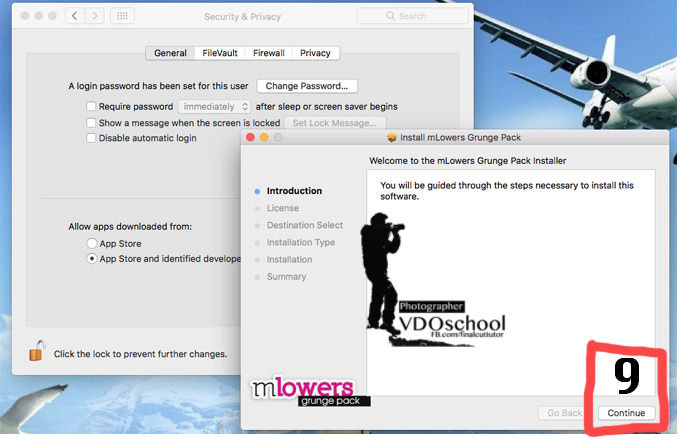Click the License step in installer
The image size is (690, 448).
283,208
